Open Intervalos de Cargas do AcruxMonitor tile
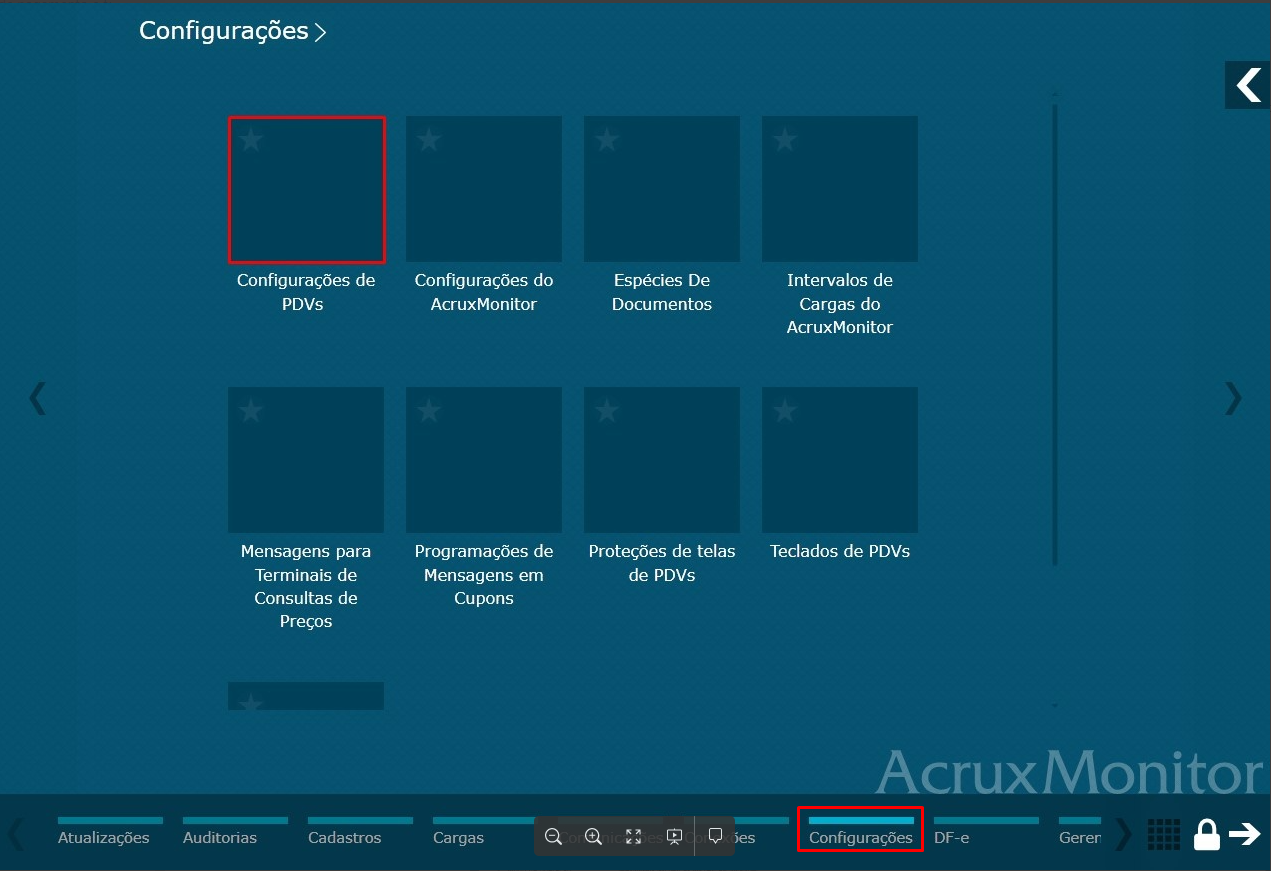The height and width of the screenshot is (871, 1271). point(840,189)
